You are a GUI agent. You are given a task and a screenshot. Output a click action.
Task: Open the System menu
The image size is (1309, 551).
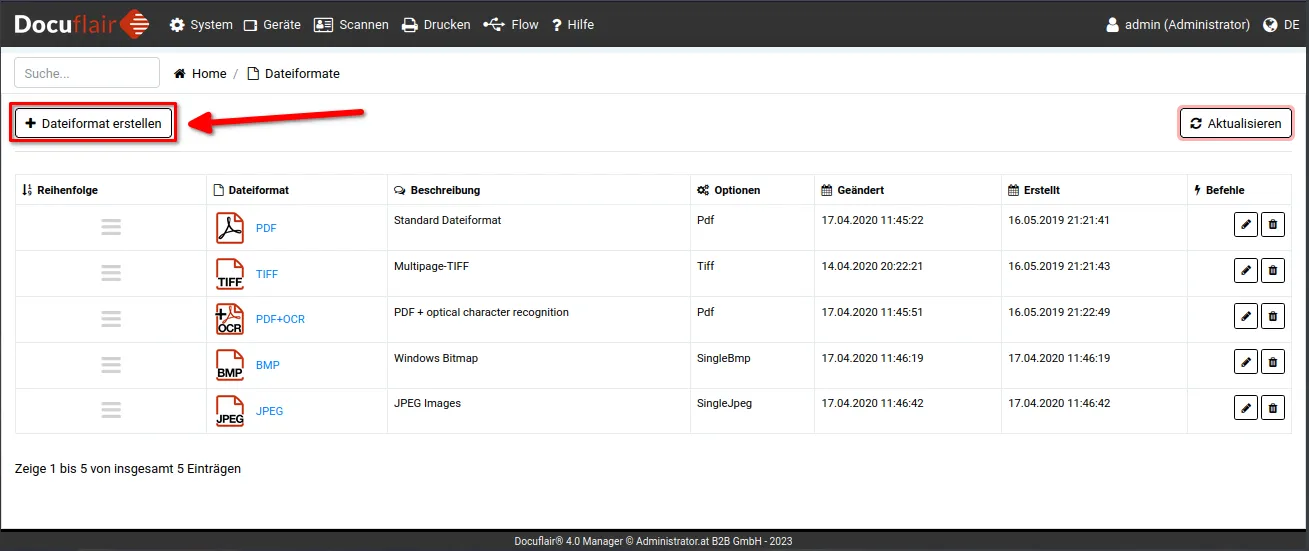[x=201, y=24]
